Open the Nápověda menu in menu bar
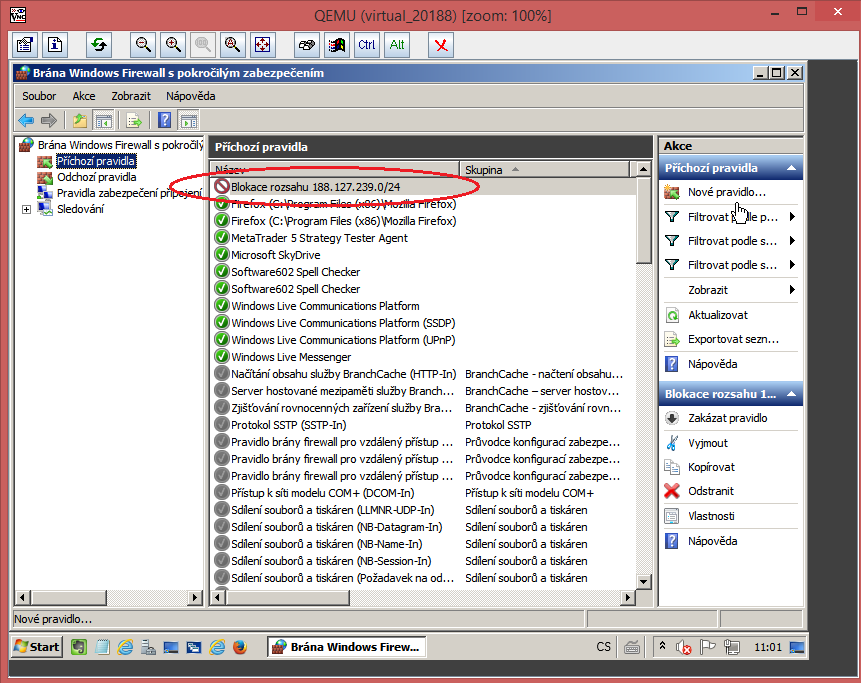 (191, 96)
